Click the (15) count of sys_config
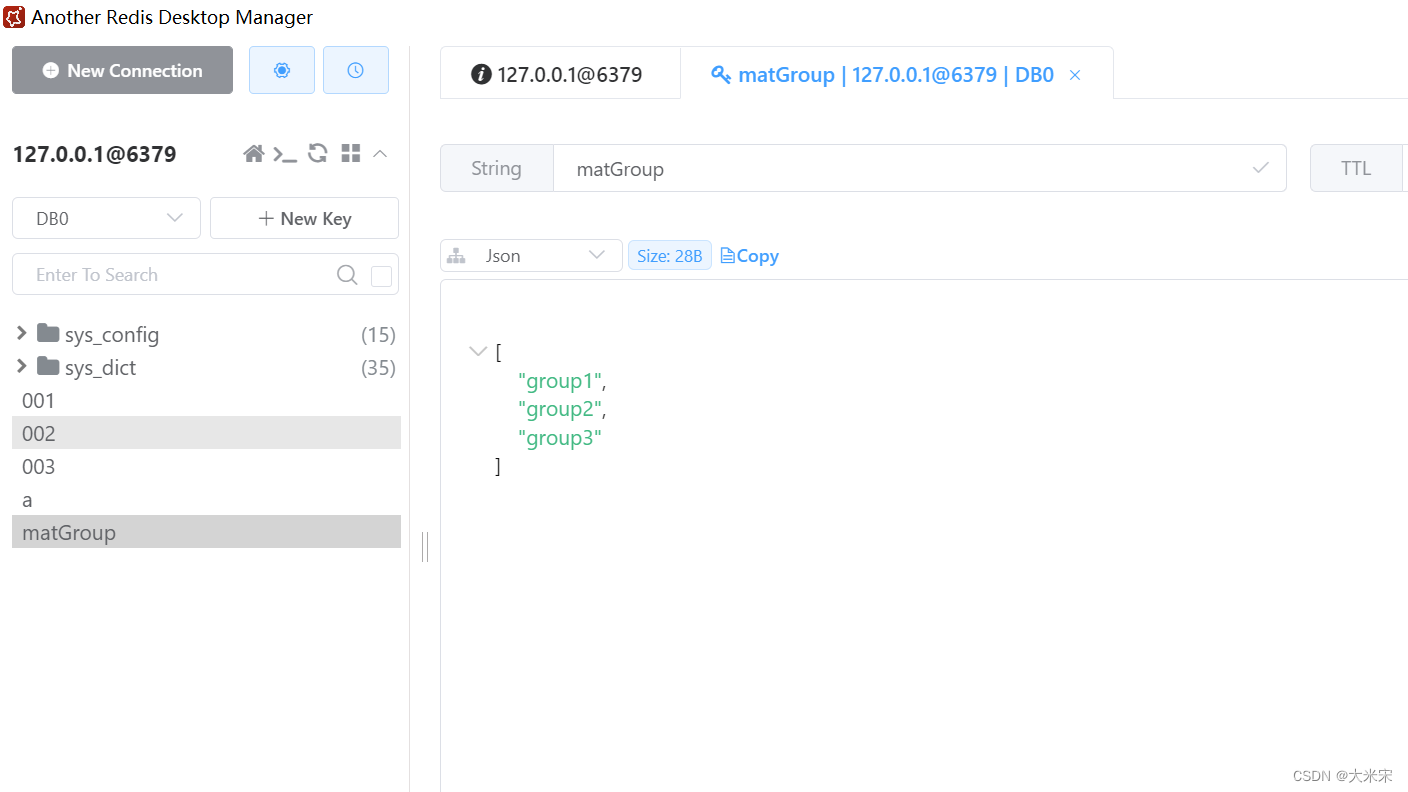 378,334
